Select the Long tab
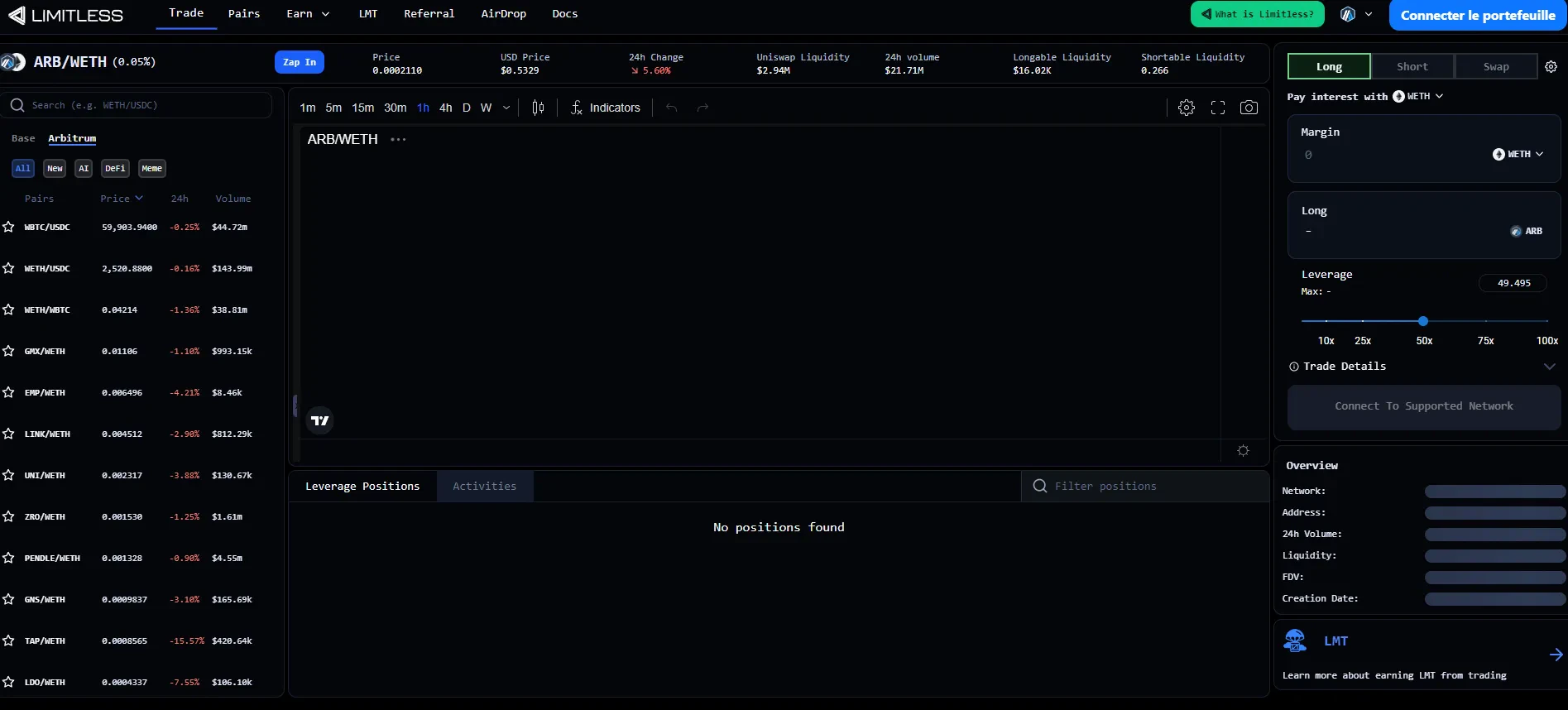 [x=1329, y=66]
